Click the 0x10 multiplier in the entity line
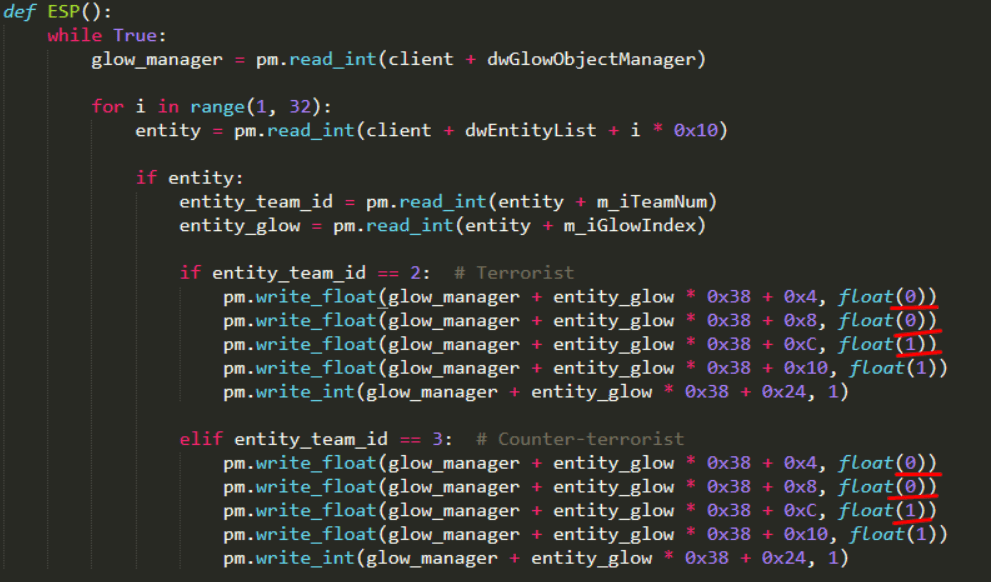 coord(695,130)
